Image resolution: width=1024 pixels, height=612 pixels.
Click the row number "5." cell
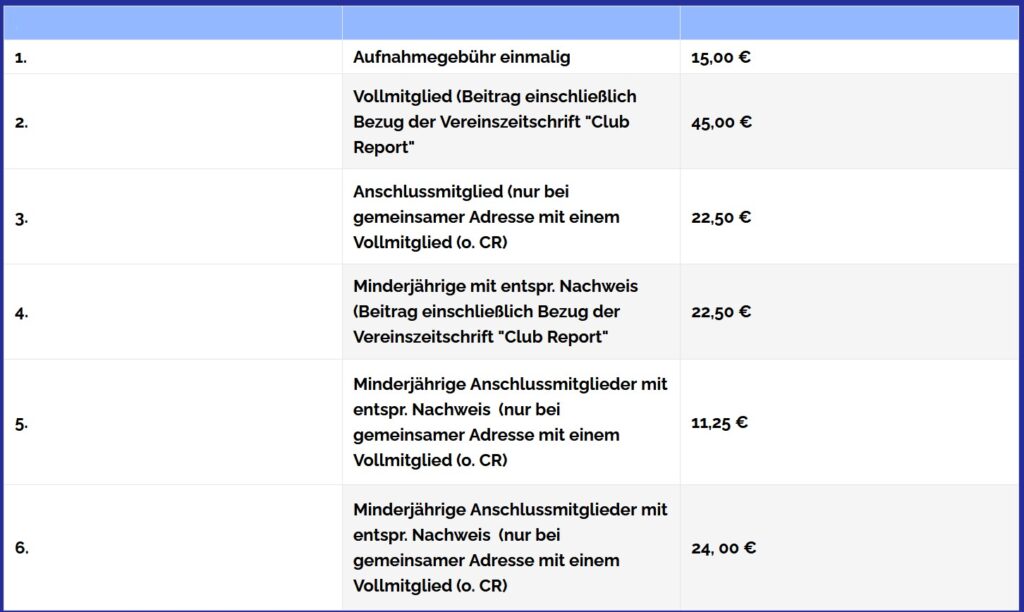[x=21, y=423]
